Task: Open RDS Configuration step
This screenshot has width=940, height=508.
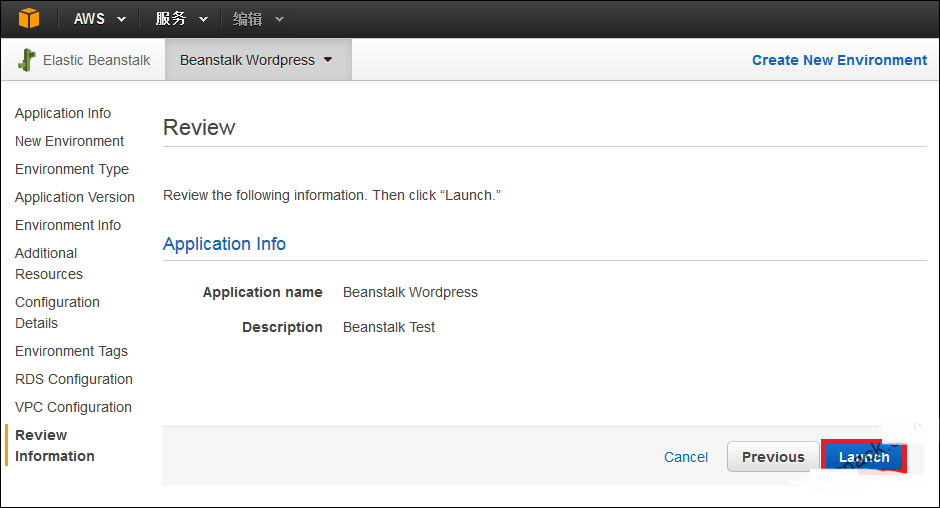Action: click(x=74, y=379)
